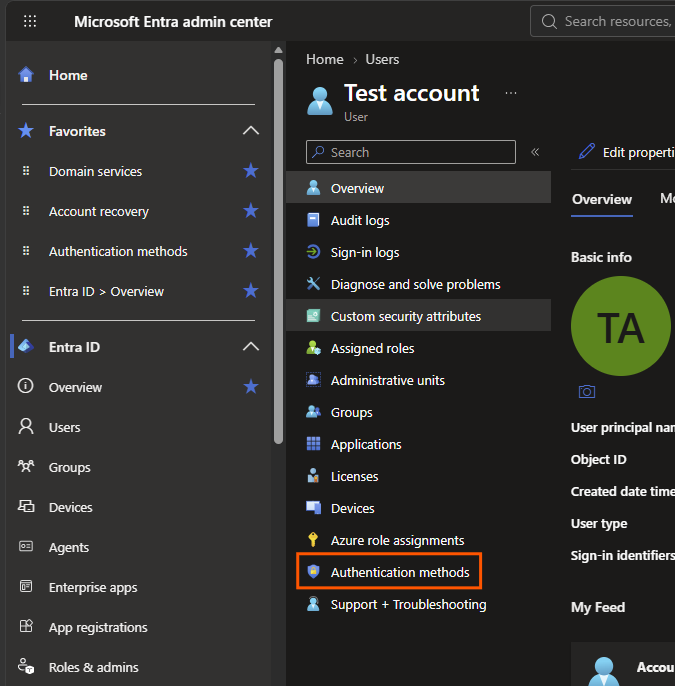Click the left navigation scrollbar
The image size is (675, 686).
pyautogui.click(x=278, y=252)
